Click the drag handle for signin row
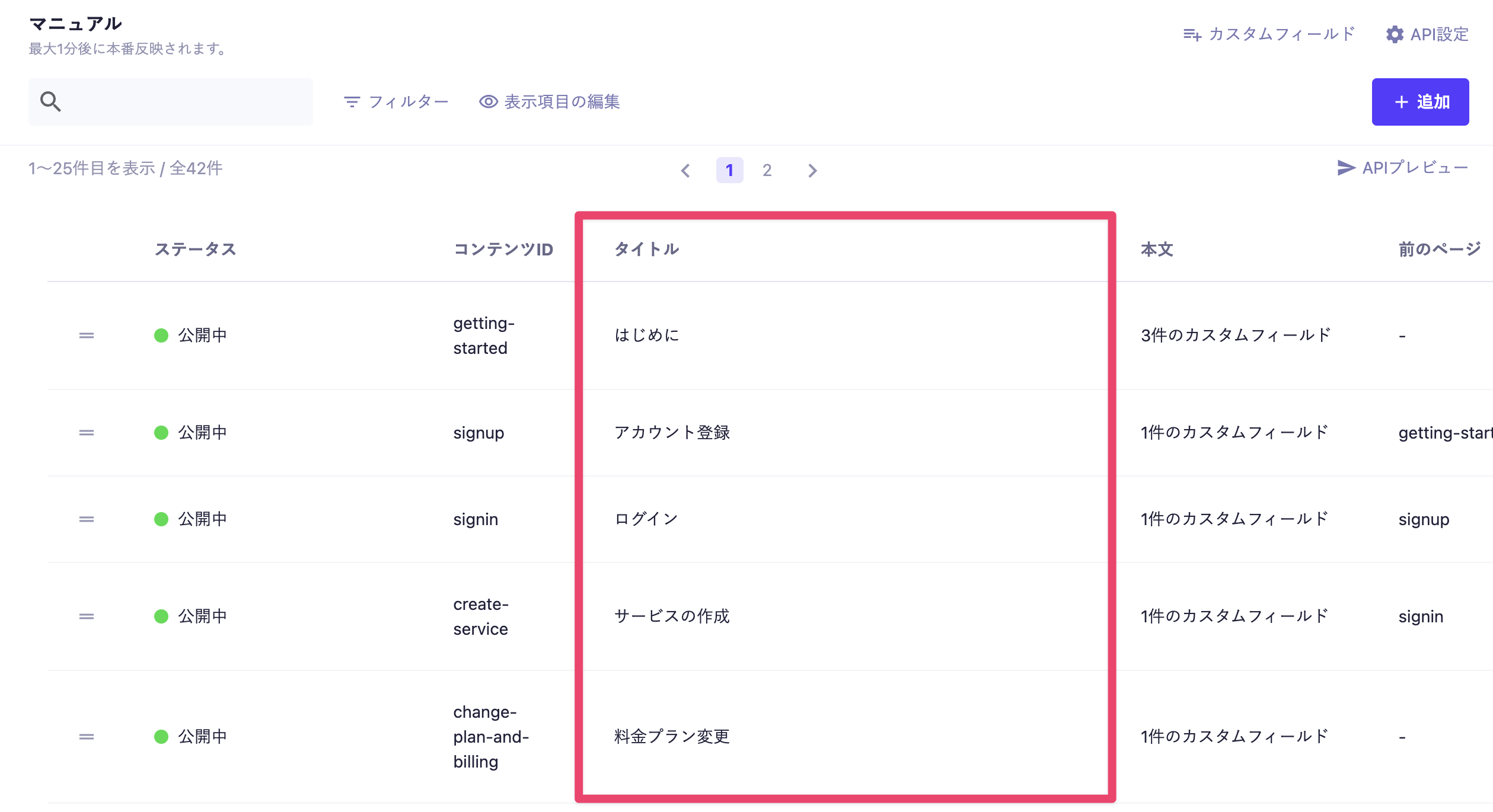 [87, 519]
